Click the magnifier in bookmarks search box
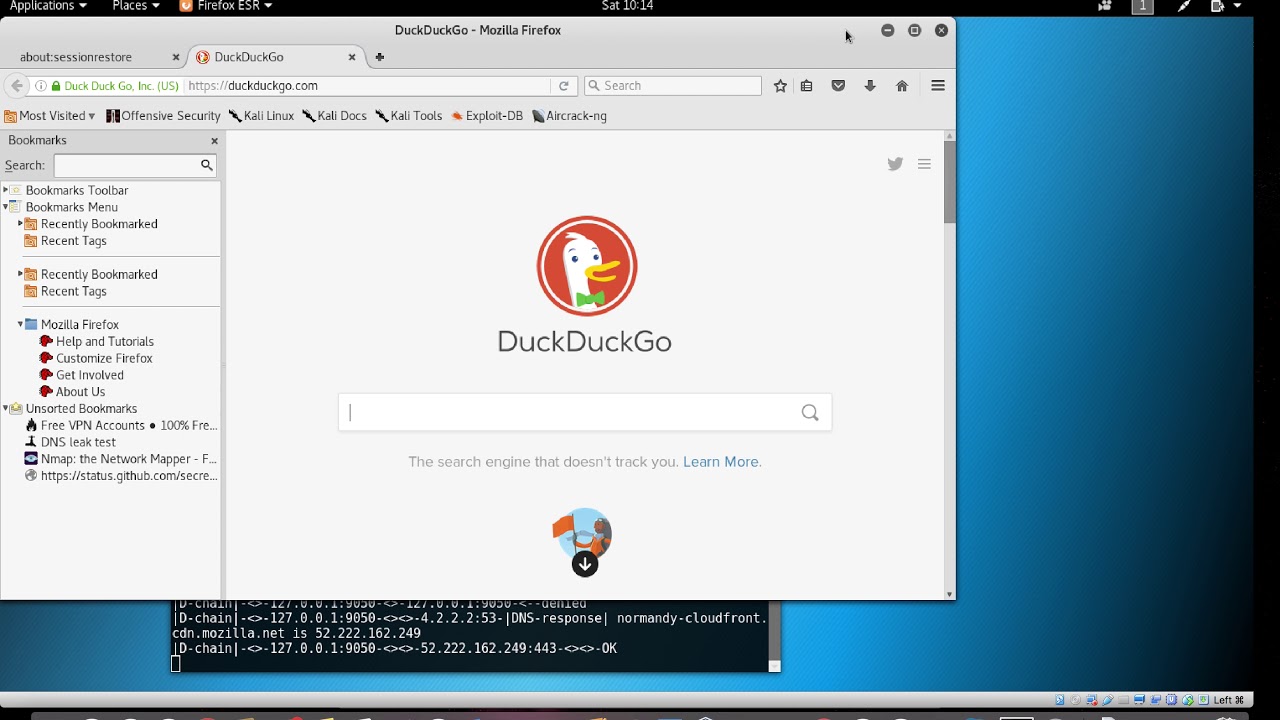The width and height of the screenshot is (1280, 720). 206,165
